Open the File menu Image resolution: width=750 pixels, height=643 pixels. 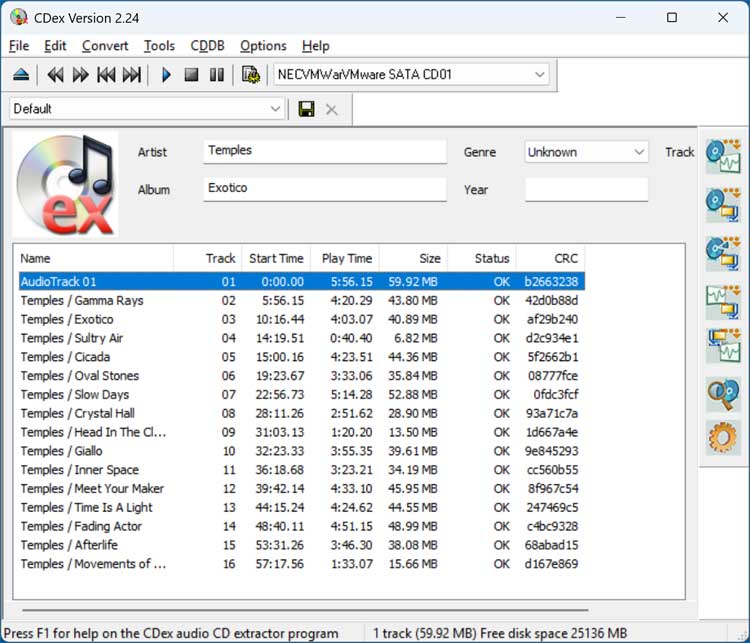[x=19, y=46]
